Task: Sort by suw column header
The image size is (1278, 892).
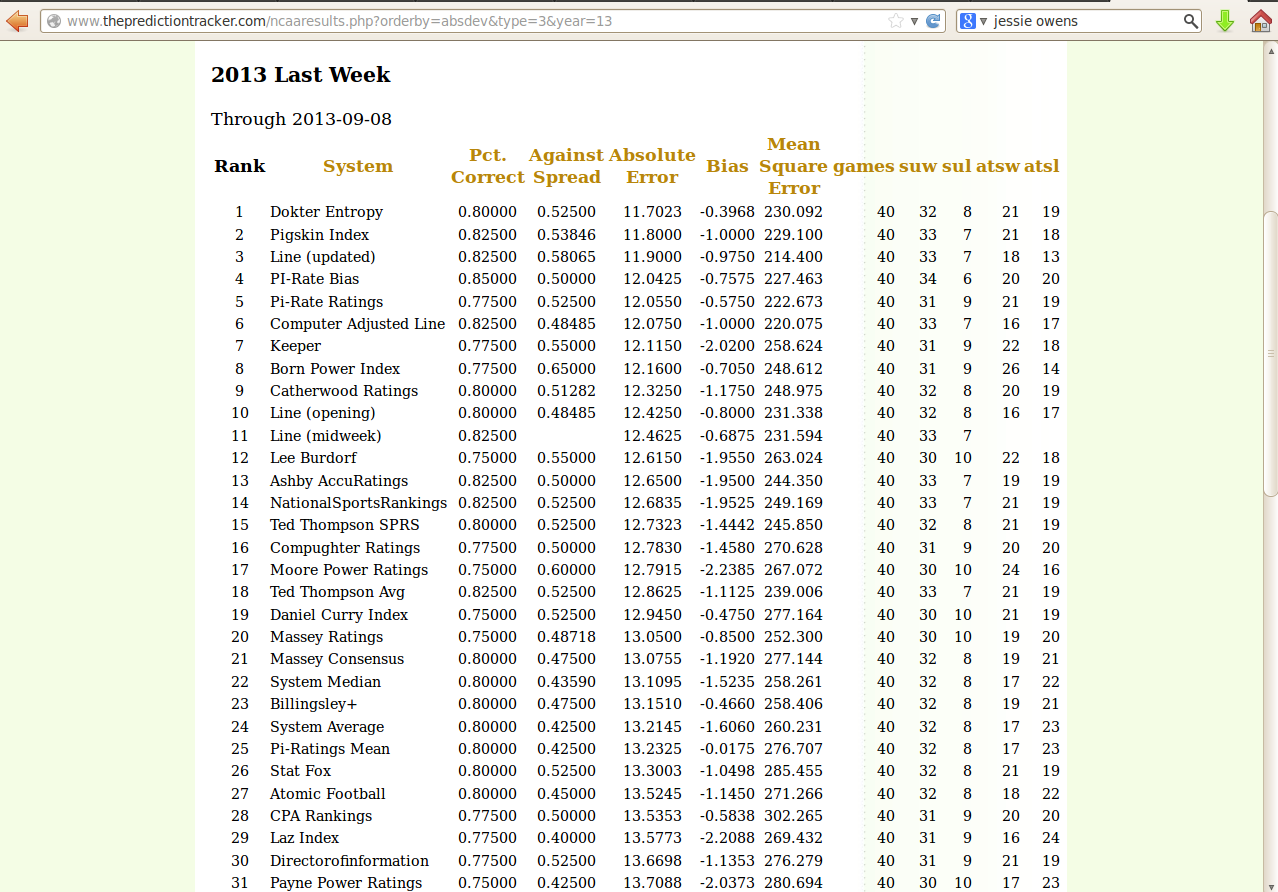Action: pos(918,166)
